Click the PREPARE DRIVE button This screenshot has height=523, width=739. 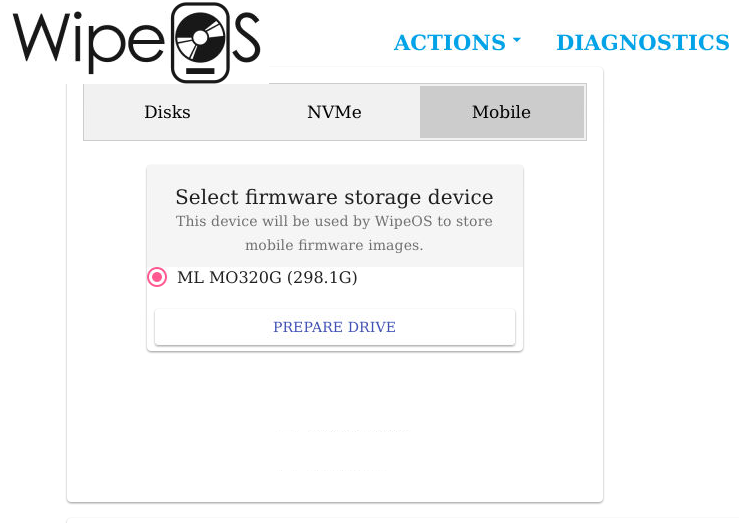(x=335, y=327)
